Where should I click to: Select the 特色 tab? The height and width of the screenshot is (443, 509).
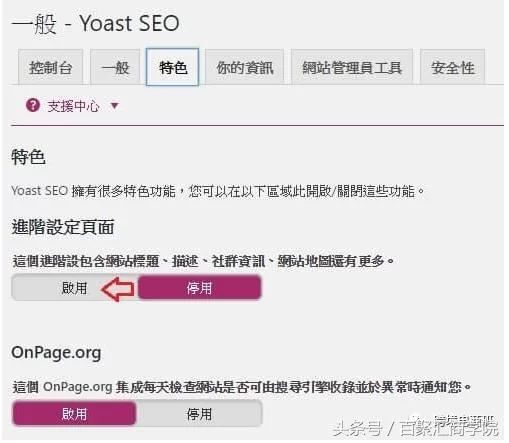pos(173,67)
